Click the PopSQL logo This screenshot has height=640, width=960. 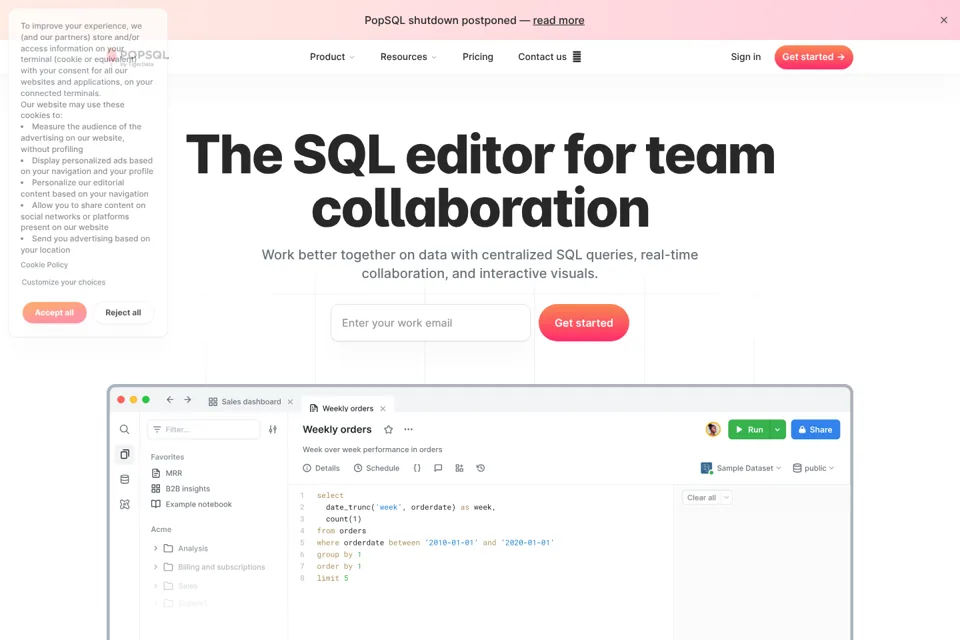(138, 57)
